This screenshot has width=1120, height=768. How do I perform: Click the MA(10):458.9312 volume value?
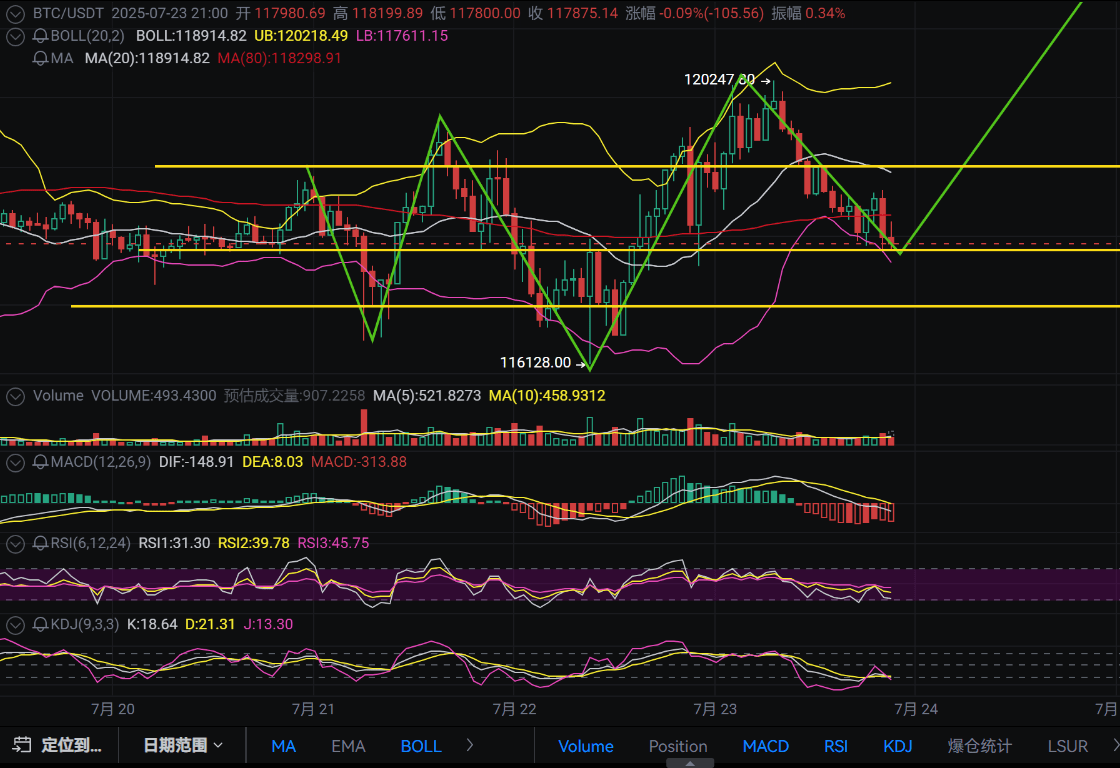547,396
